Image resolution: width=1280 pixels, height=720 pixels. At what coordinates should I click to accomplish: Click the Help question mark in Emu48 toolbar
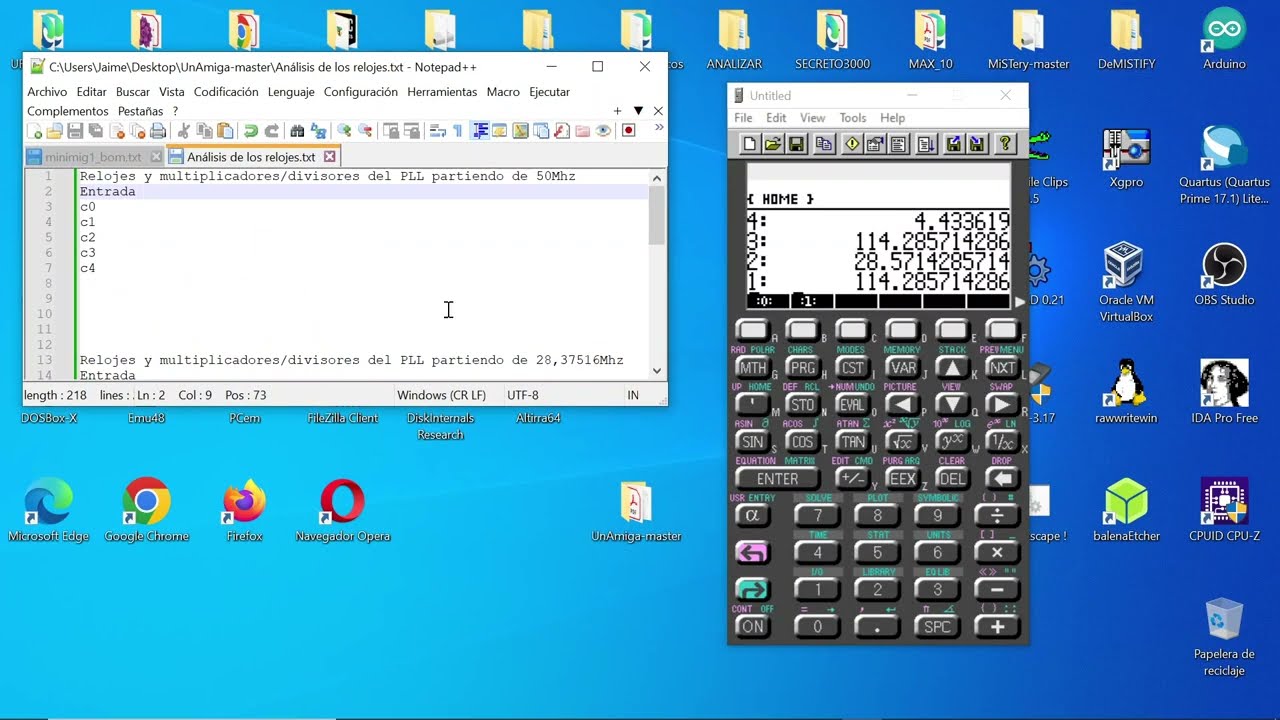point(1005,143)
